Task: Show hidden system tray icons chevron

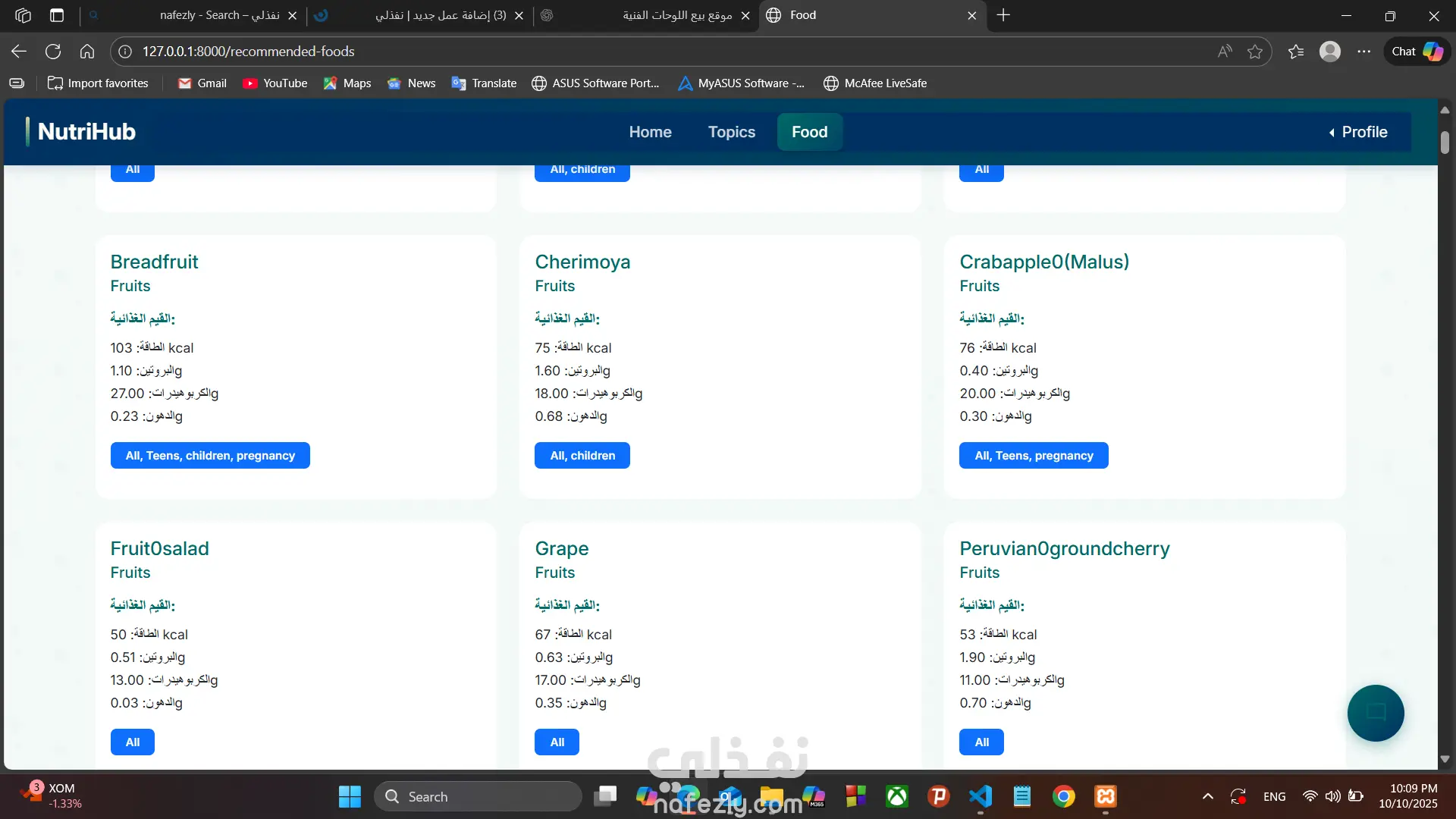Action: pos(1207,796)
